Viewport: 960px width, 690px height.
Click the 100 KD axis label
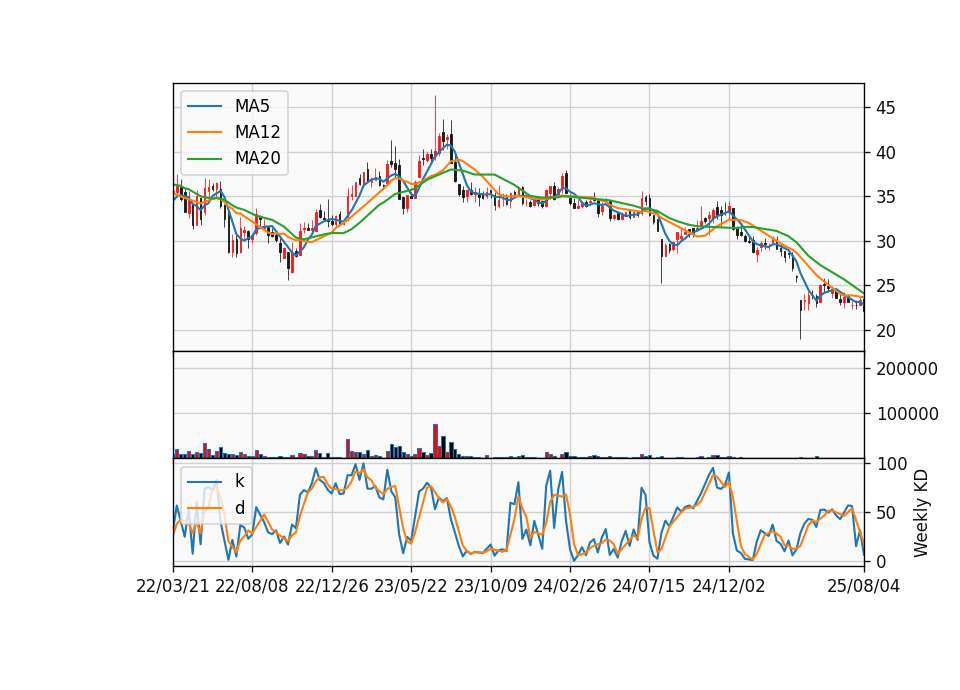pyautogui.click(x=892, y=464)
